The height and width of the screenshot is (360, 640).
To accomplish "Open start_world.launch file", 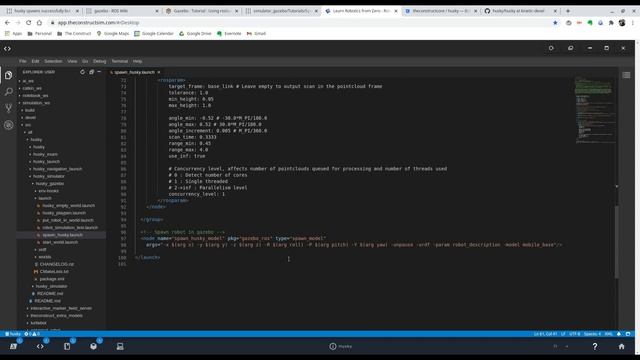I will [60, 242].
